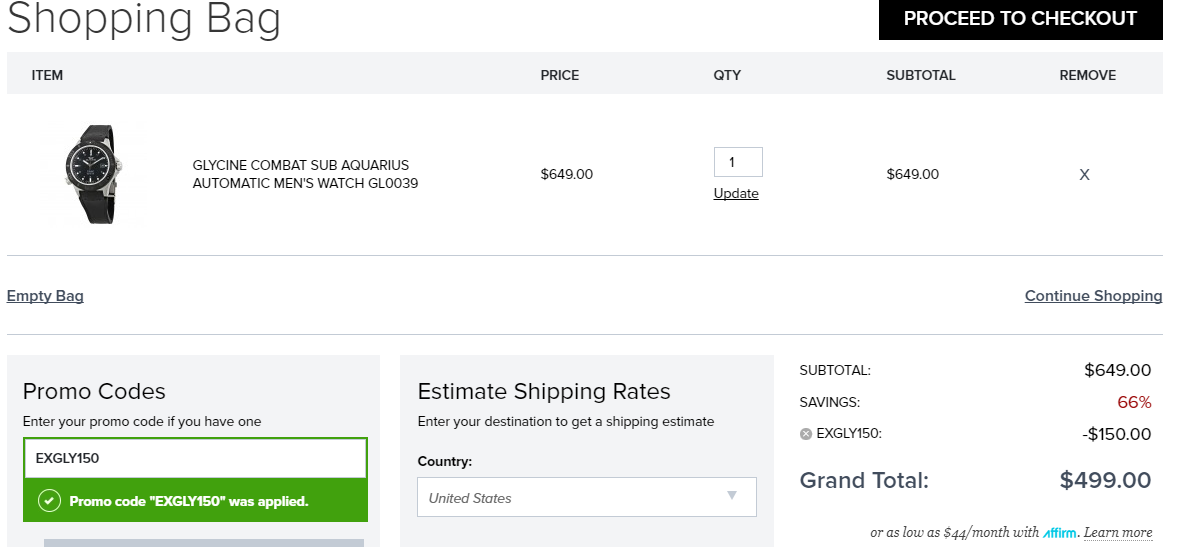Open the Country dropdown showing United States
1183x553 pixels.
[586, 497]
